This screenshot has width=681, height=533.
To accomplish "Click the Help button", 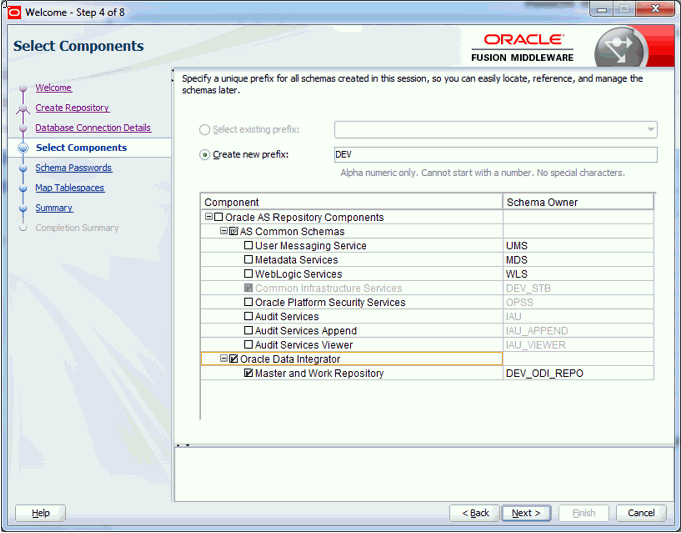I will [40, 513].
